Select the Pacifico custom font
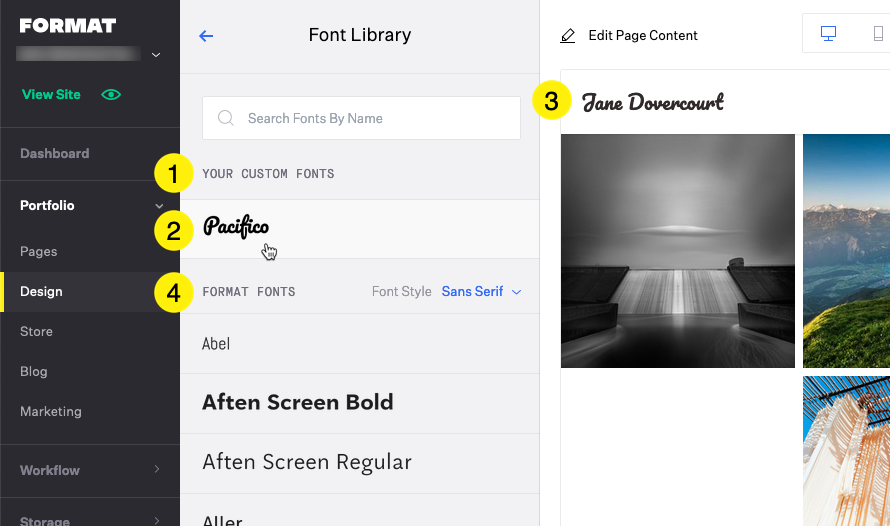This screenshot has width=890, height=526. (x=360, y=229)
